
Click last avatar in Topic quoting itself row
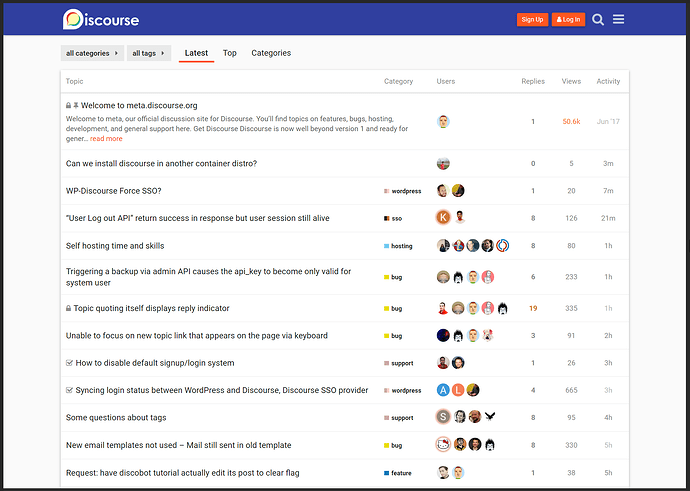(x=503, y=308)
